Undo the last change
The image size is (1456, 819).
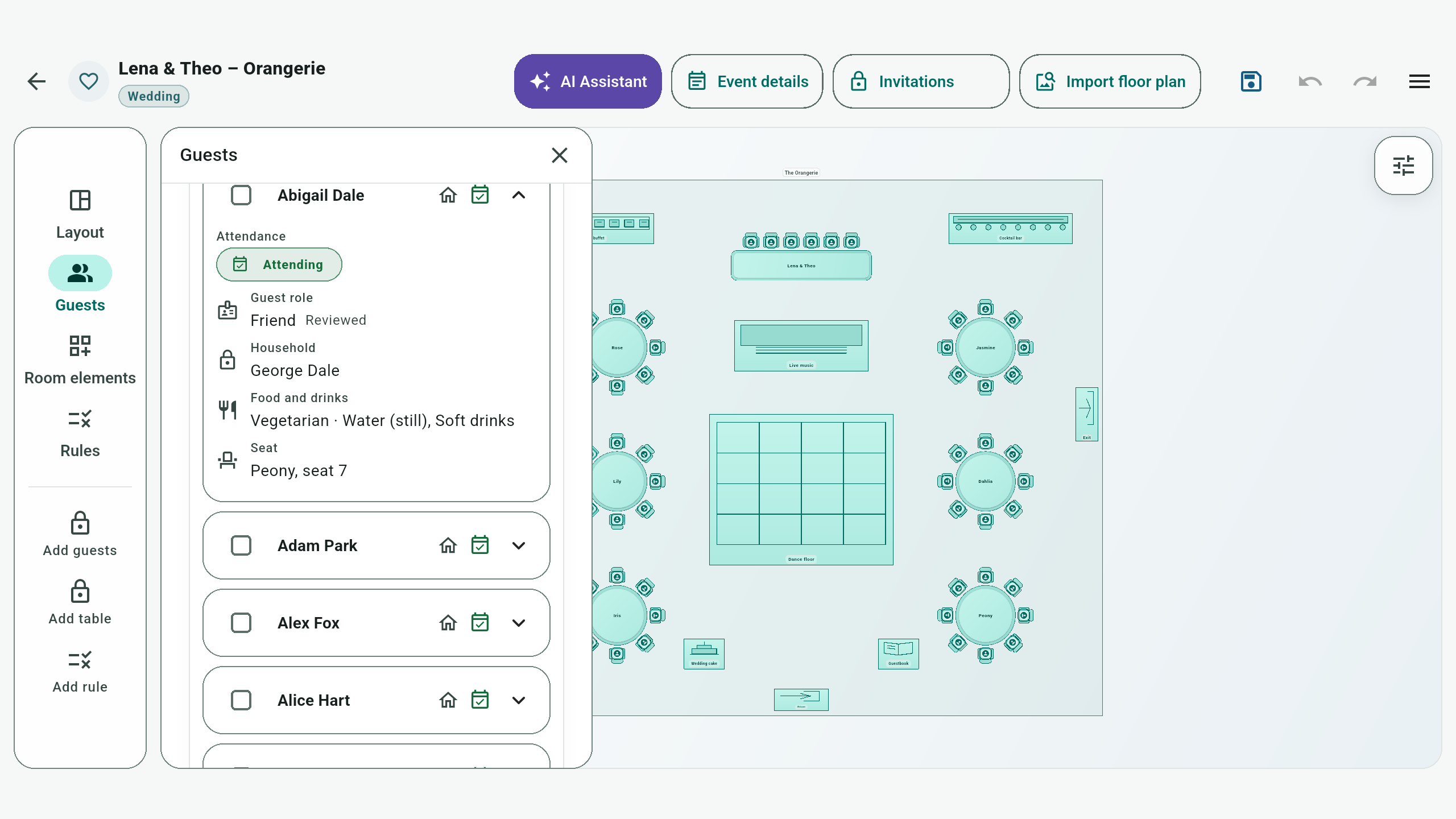[x=1310, y=81]
